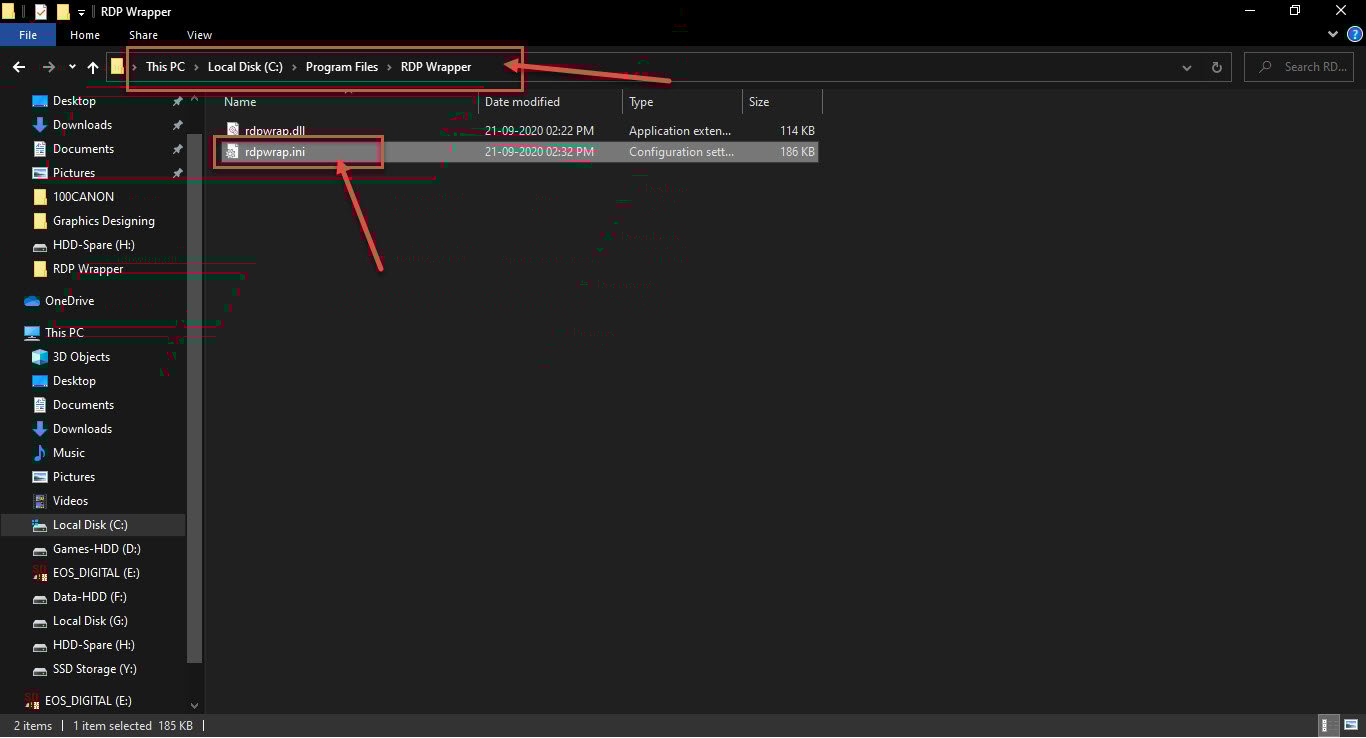This screenshot has height=738, width=1366.
Task: Switch to Details view in the status bar
Action: coord(1327,726)
